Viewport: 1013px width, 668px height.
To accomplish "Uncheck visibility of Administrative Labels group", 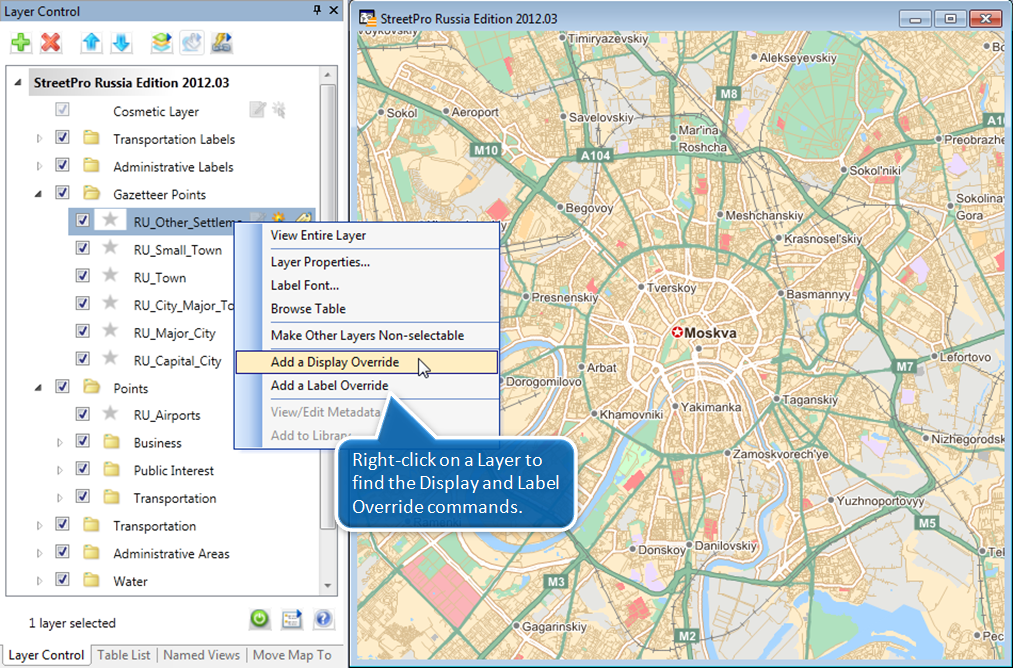I will [62, 165].
